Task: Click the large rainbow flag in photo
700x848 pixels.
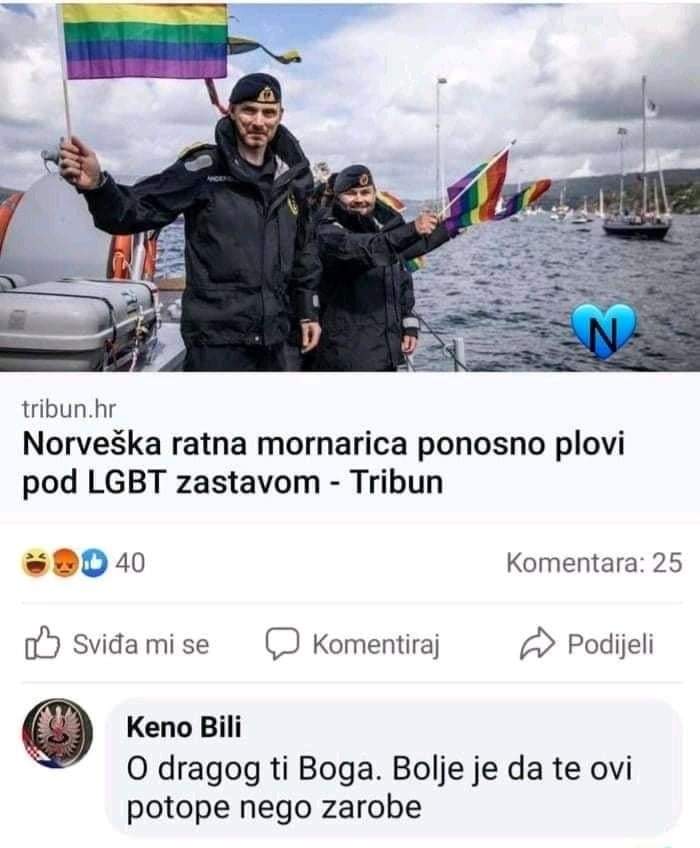Action: click(x=145, y=41)
